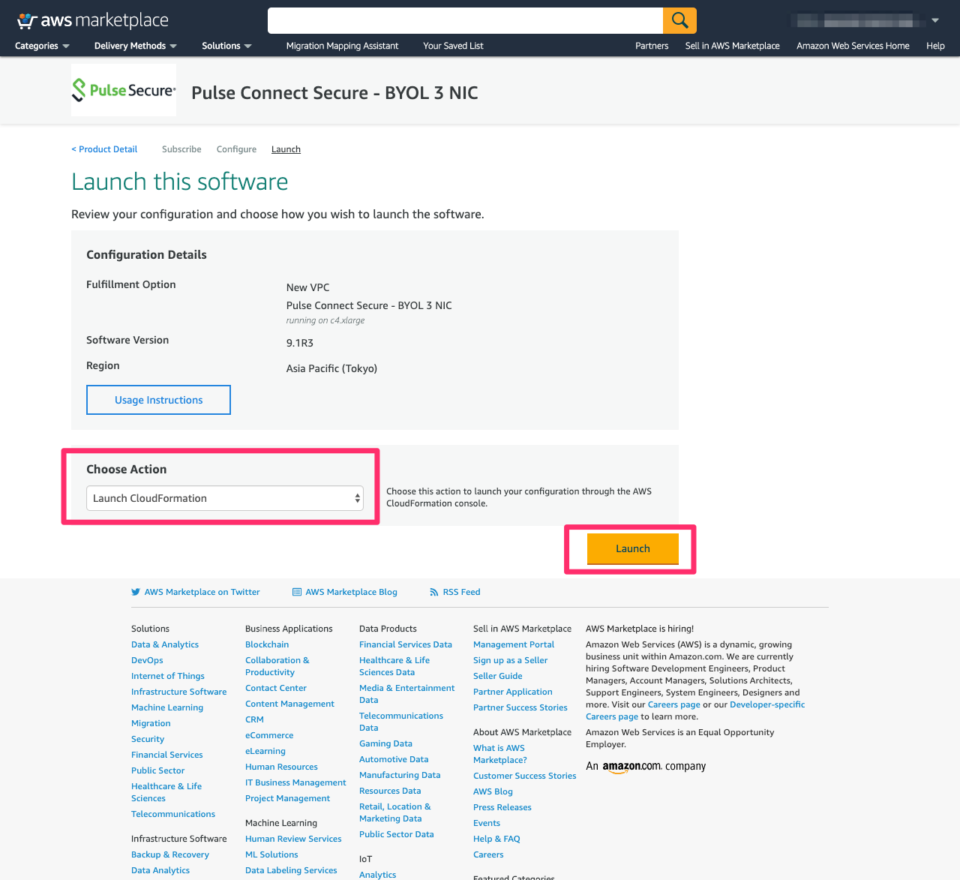The width and height of the screenshot is (960, 880).
Task: Switch to the Subscribe tab
Action: [x=181, y=148]
